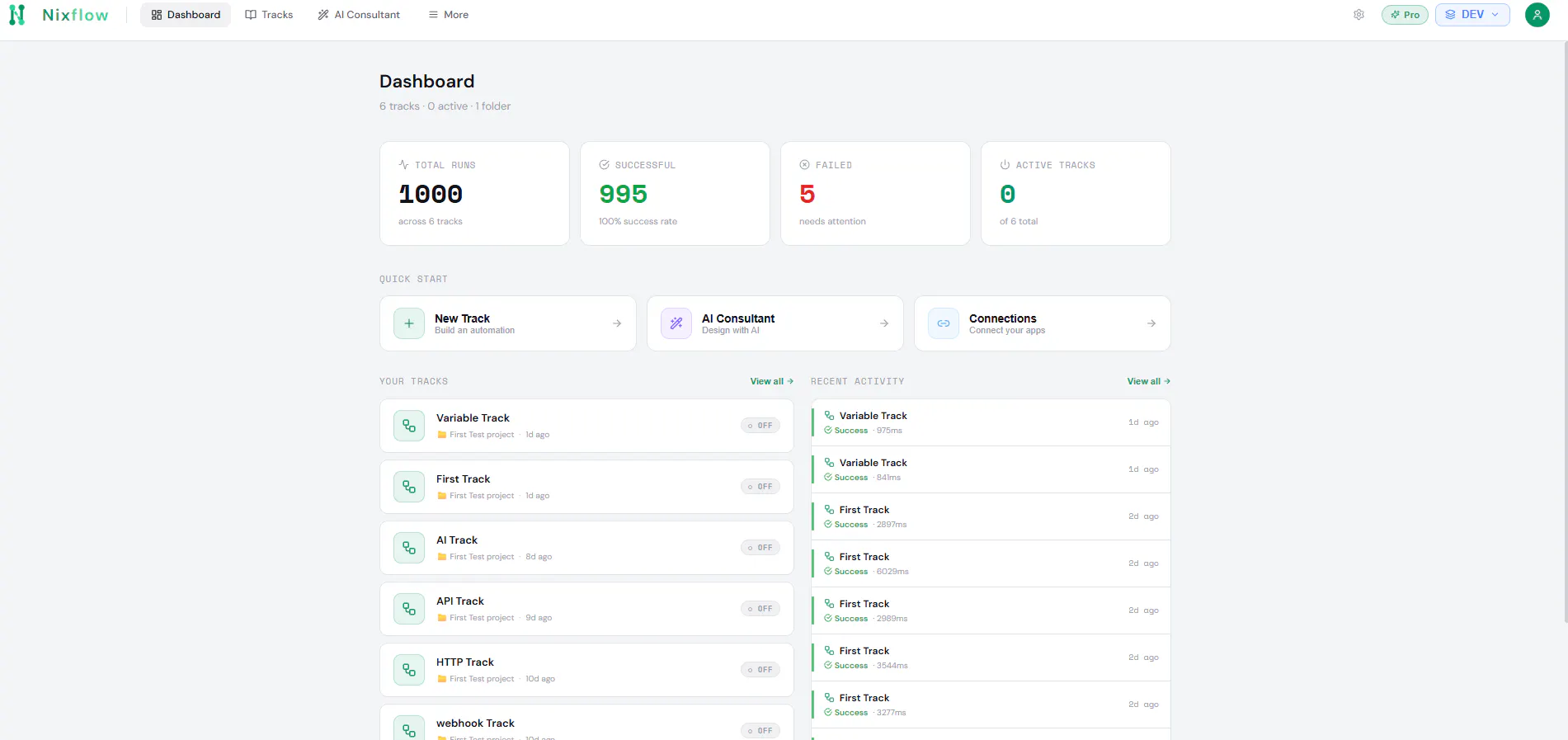Click the arrow on the New Track card
This screenshot has width=1568, height=740.
pos(617,323)
